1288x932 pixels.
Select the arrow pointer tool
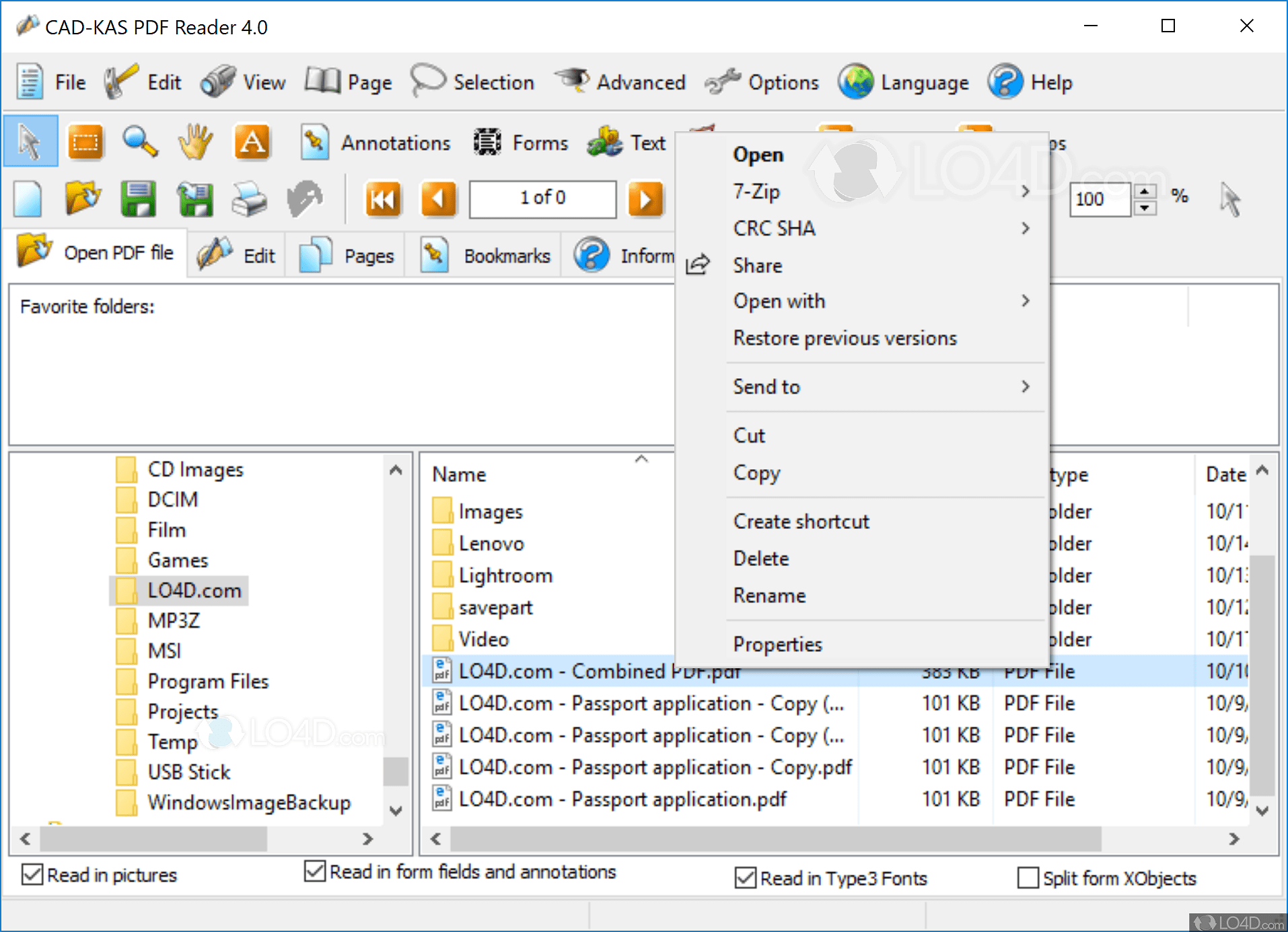pyautogui.click(x=30, y=141)
